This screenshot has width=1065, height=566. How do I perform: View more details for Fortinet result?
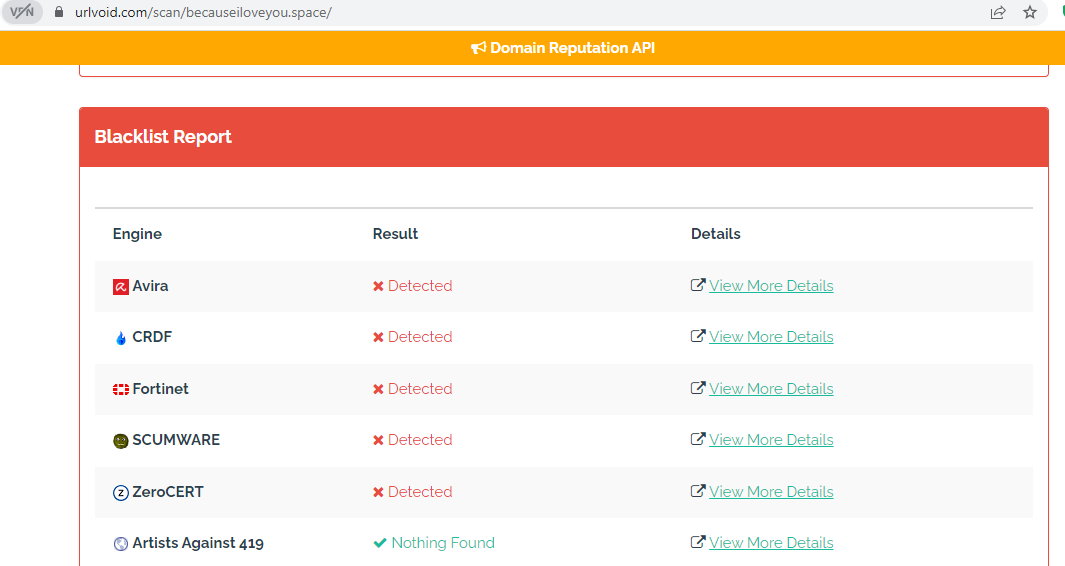coord(771,389)
